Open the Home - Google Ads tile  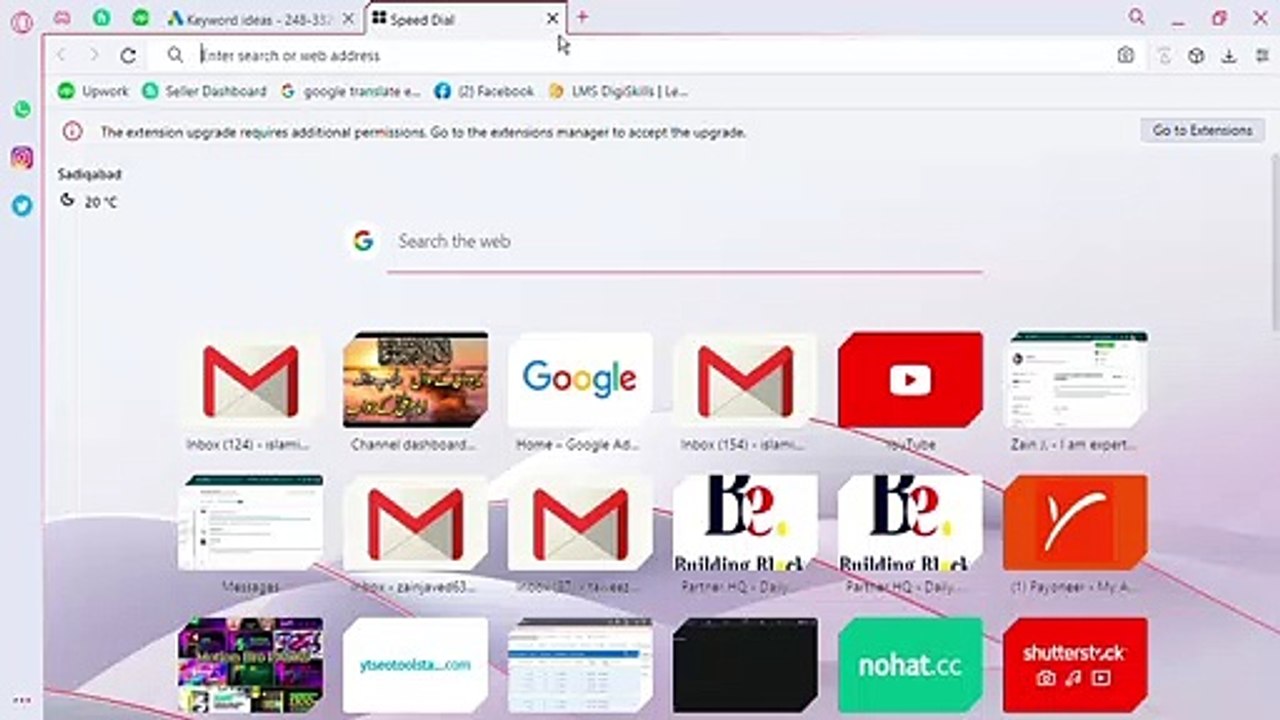[580, 380]
